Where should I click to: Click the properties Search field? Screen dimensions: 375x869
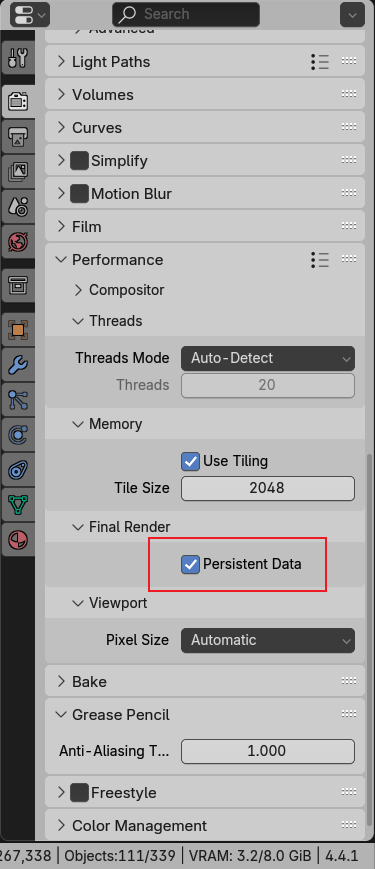pos(186,14)
